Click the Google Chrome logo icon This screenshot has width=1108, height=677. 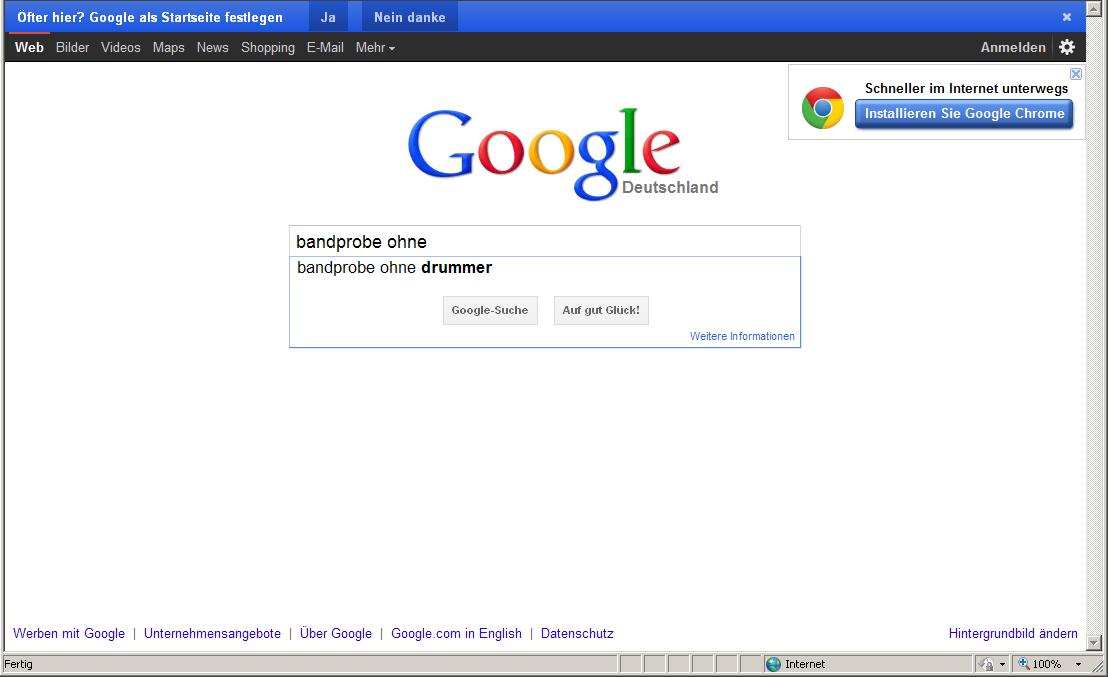click(823, 108)
